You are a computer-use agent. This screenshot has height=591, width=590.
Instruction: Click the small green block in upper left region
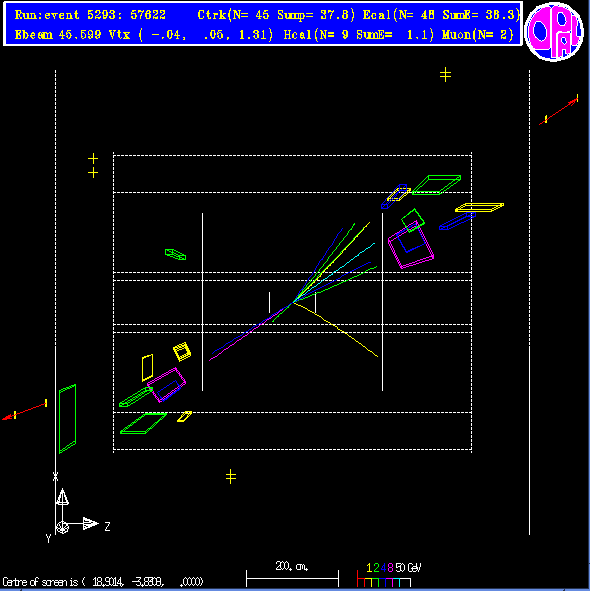175,254
